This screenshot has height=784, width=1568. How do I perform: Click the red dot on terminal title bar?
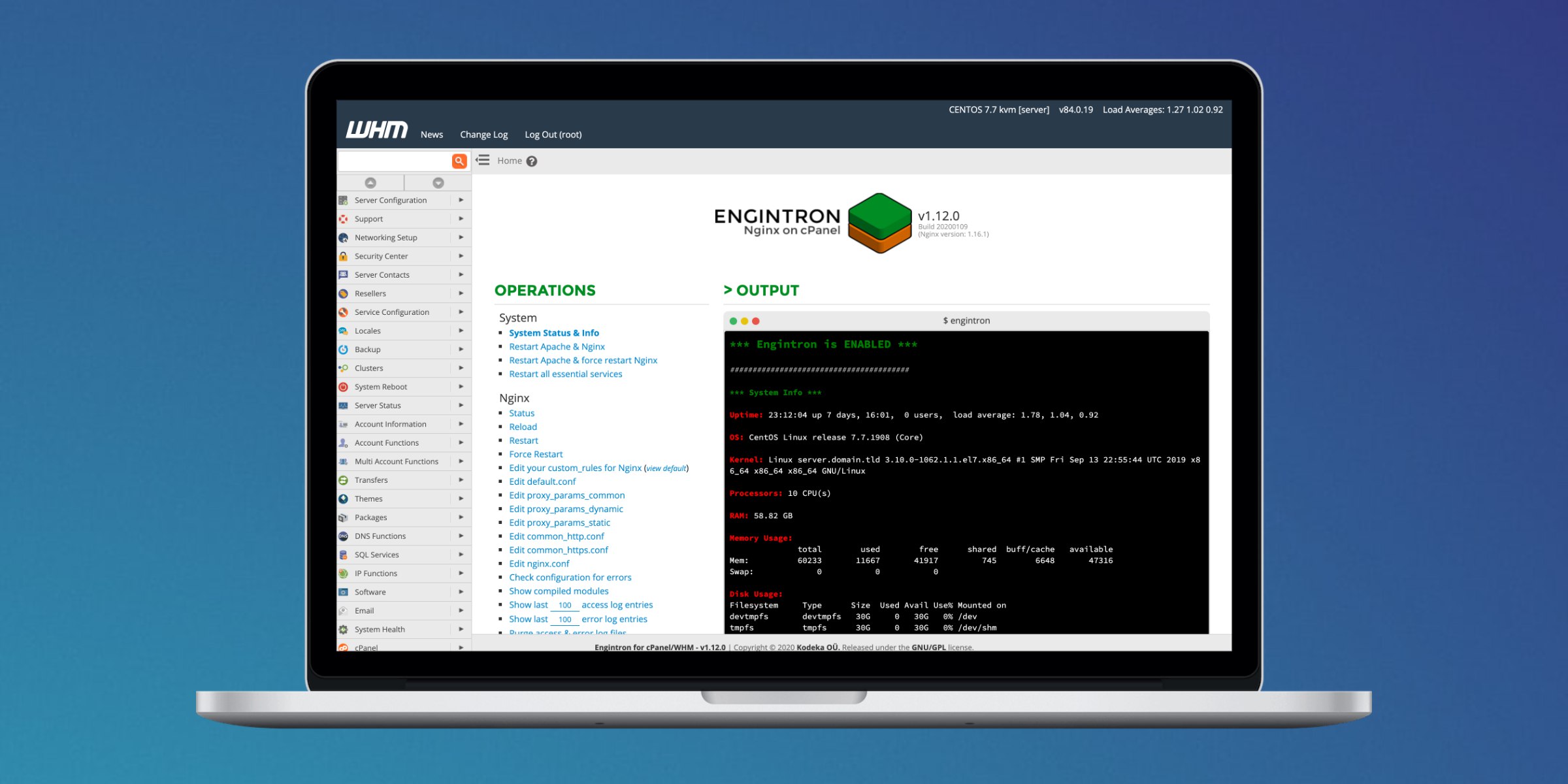[756, 321]
